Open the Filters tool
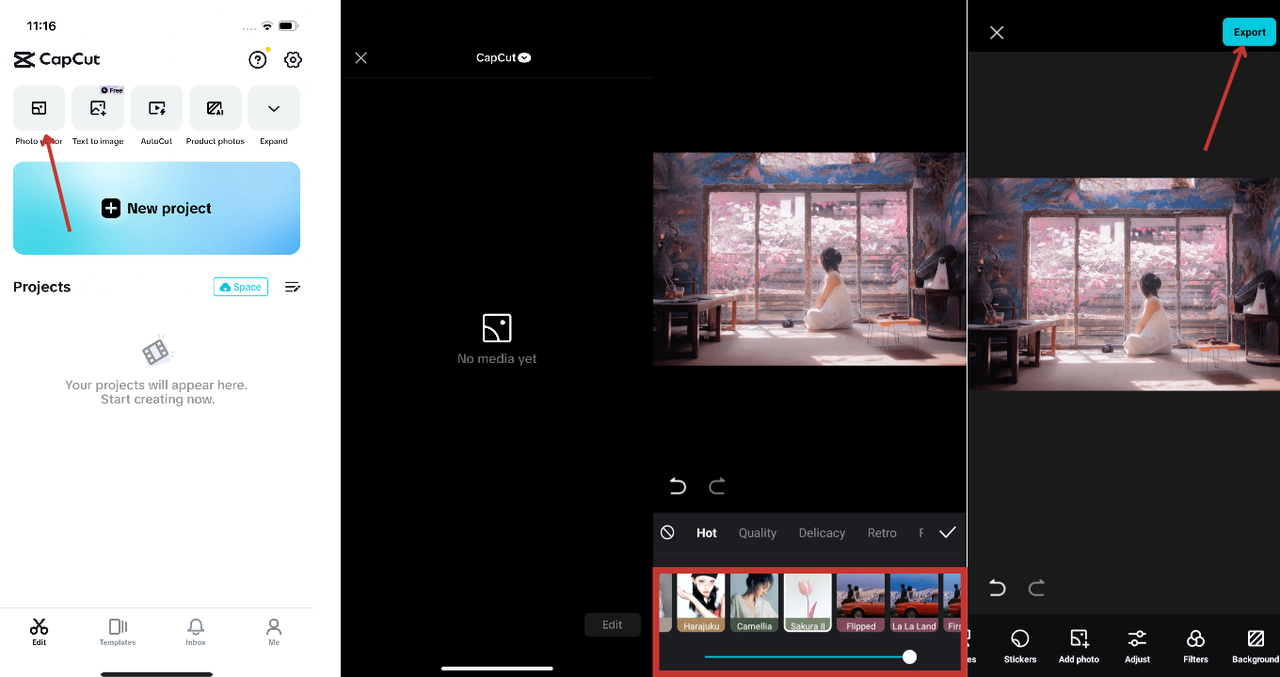Image resolution: width=1280 pixels, height=677 pixels. (x=1195, y=646)
